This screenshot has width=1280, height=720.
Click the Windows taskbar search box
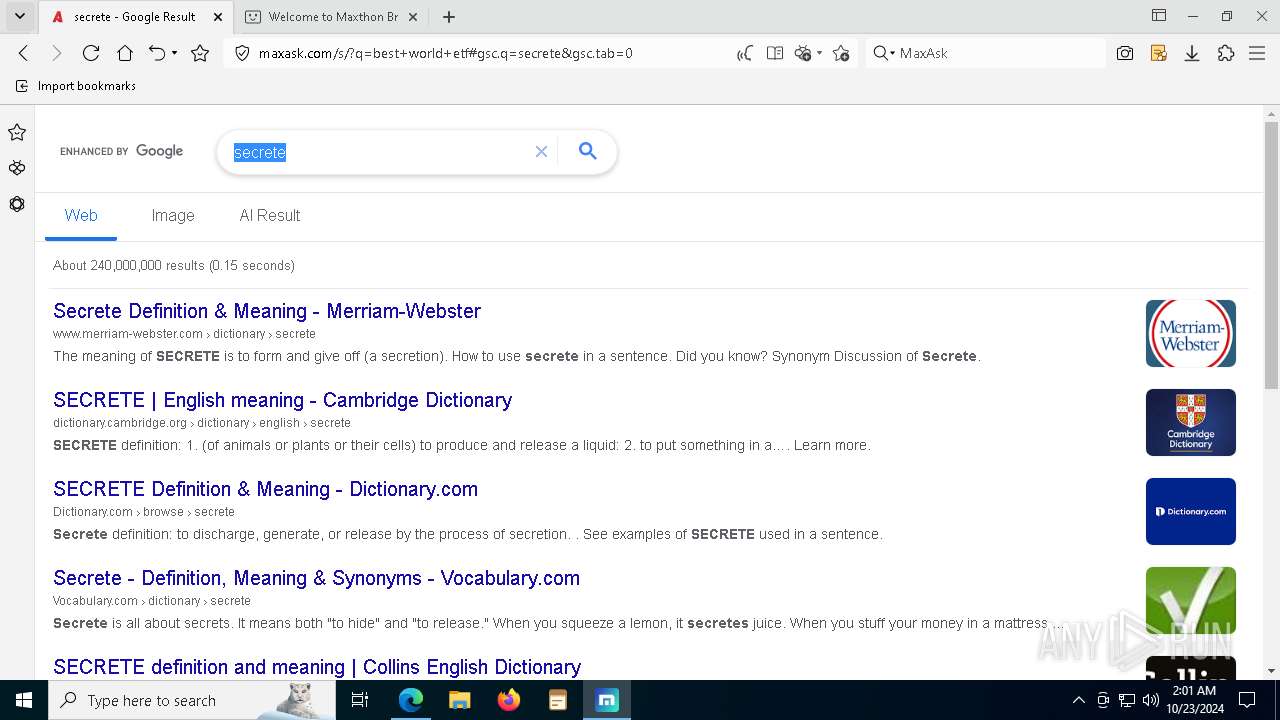point(192,700)
